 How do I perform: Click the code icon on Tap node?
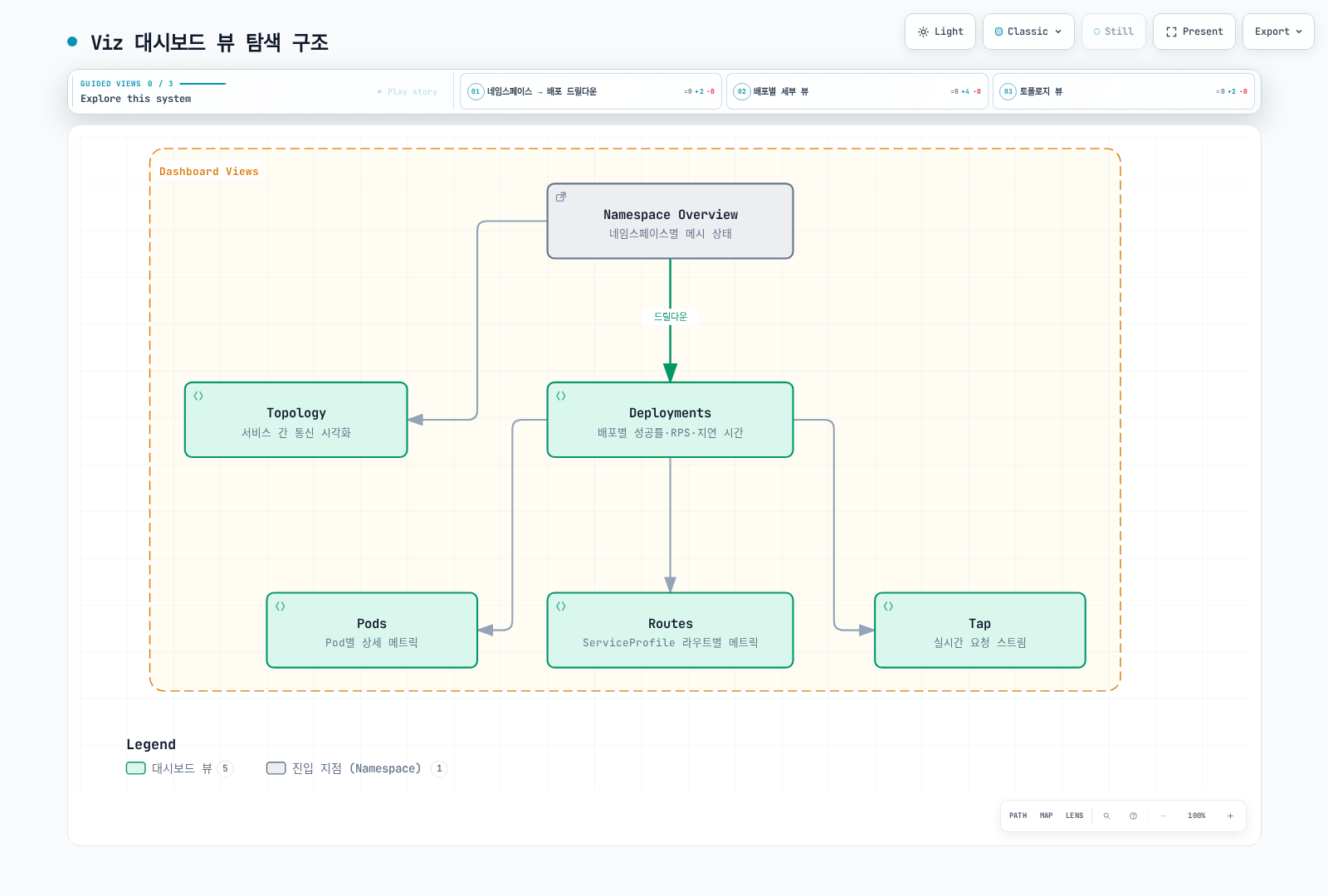pyautogui.click(x=889, y=606)
